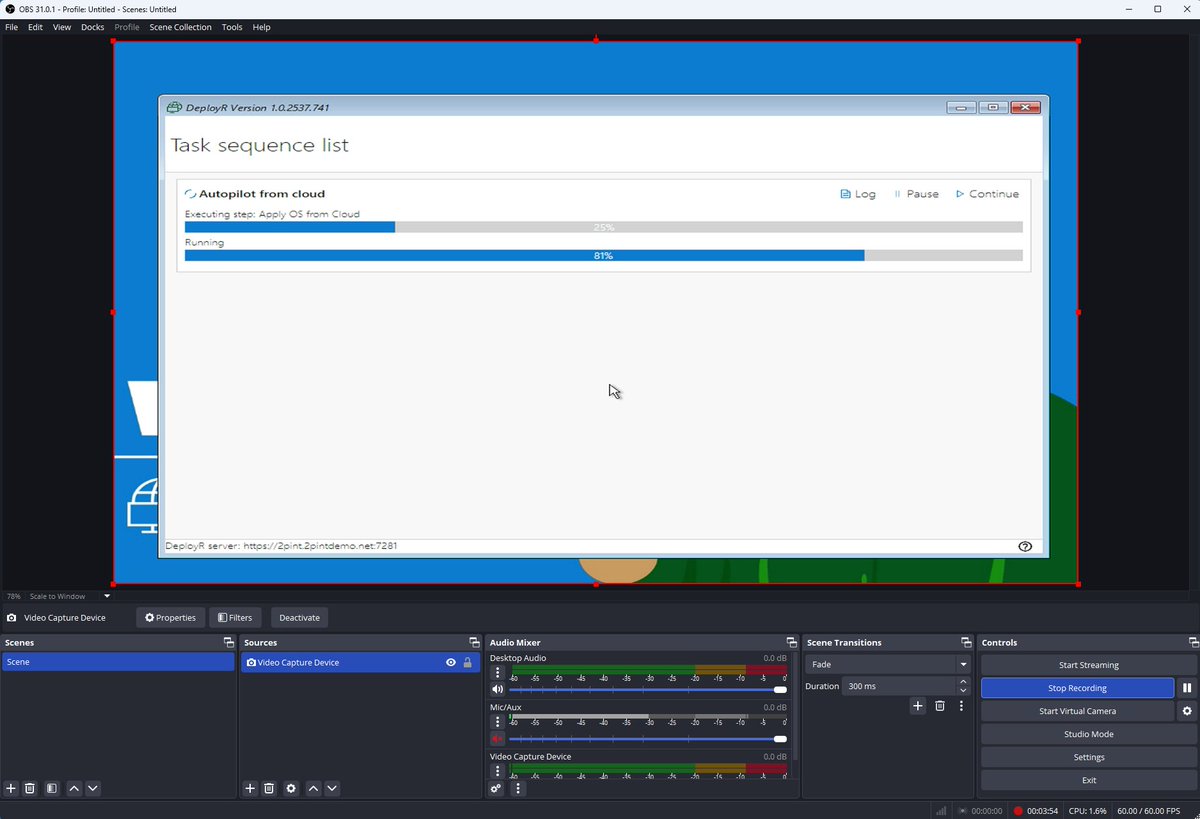Open scene filters with the filter panel icon

tap(50, 788)
